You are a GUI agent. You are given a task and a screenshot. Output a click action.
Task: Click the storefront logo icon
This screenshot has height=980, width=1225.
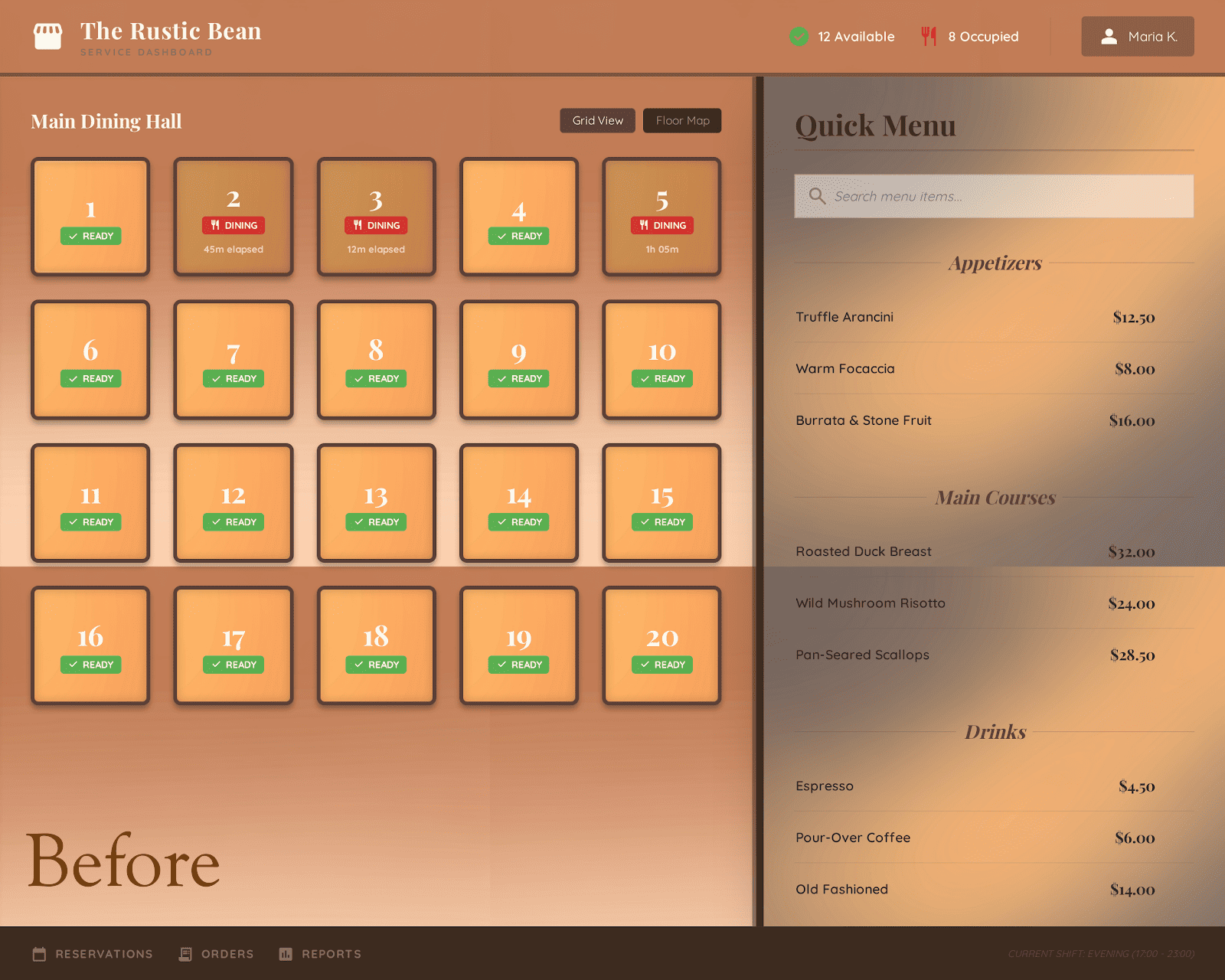[x=47, y=36]
